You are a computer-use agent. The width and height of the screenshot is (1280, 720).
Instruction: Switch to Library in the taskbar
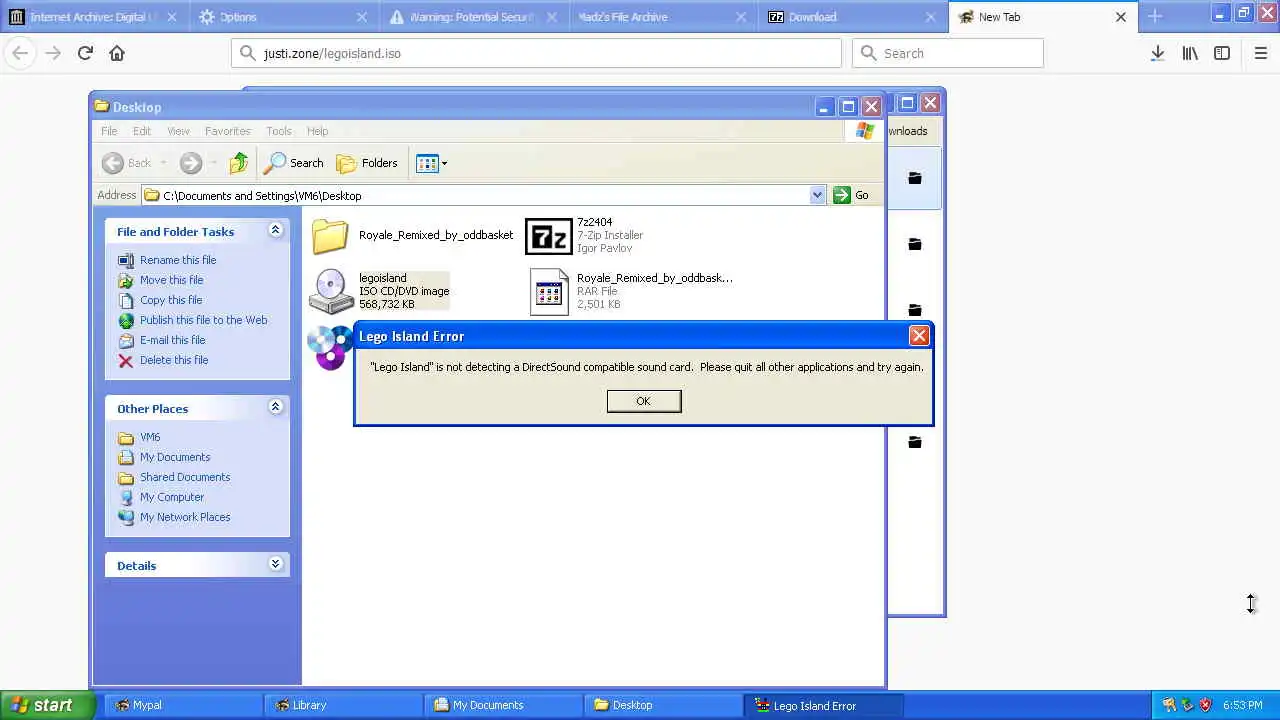pos(343,705)
